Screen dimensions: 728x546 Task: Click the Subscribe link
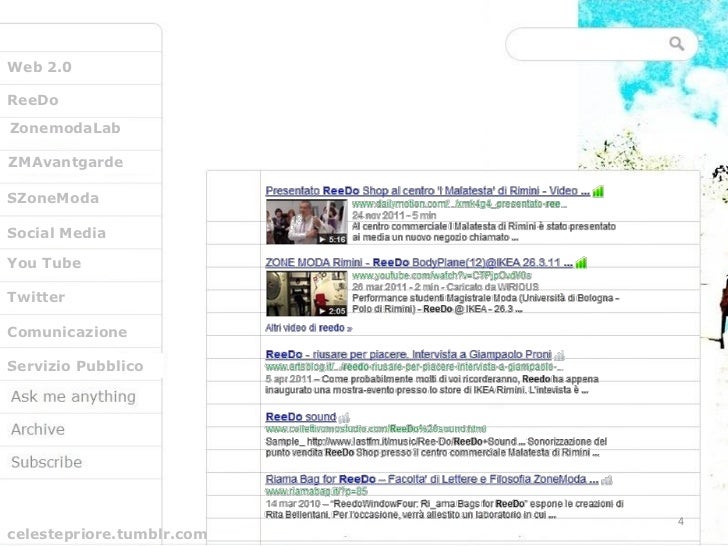46,462
